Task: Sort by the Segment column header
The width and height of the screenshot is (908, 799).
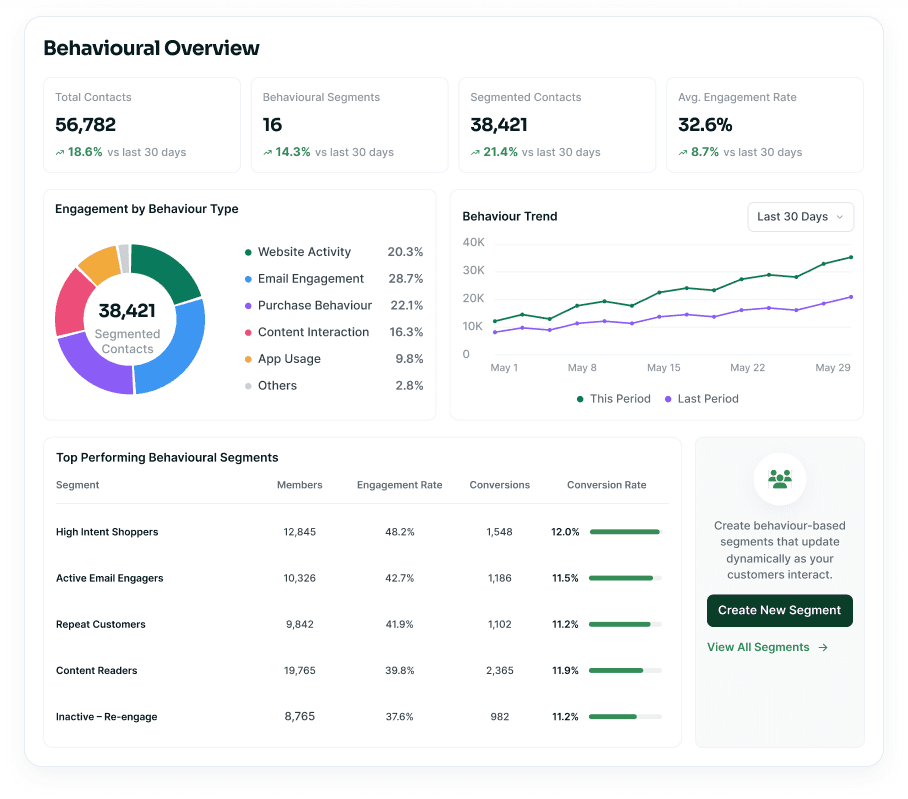Action: (78, 485)
